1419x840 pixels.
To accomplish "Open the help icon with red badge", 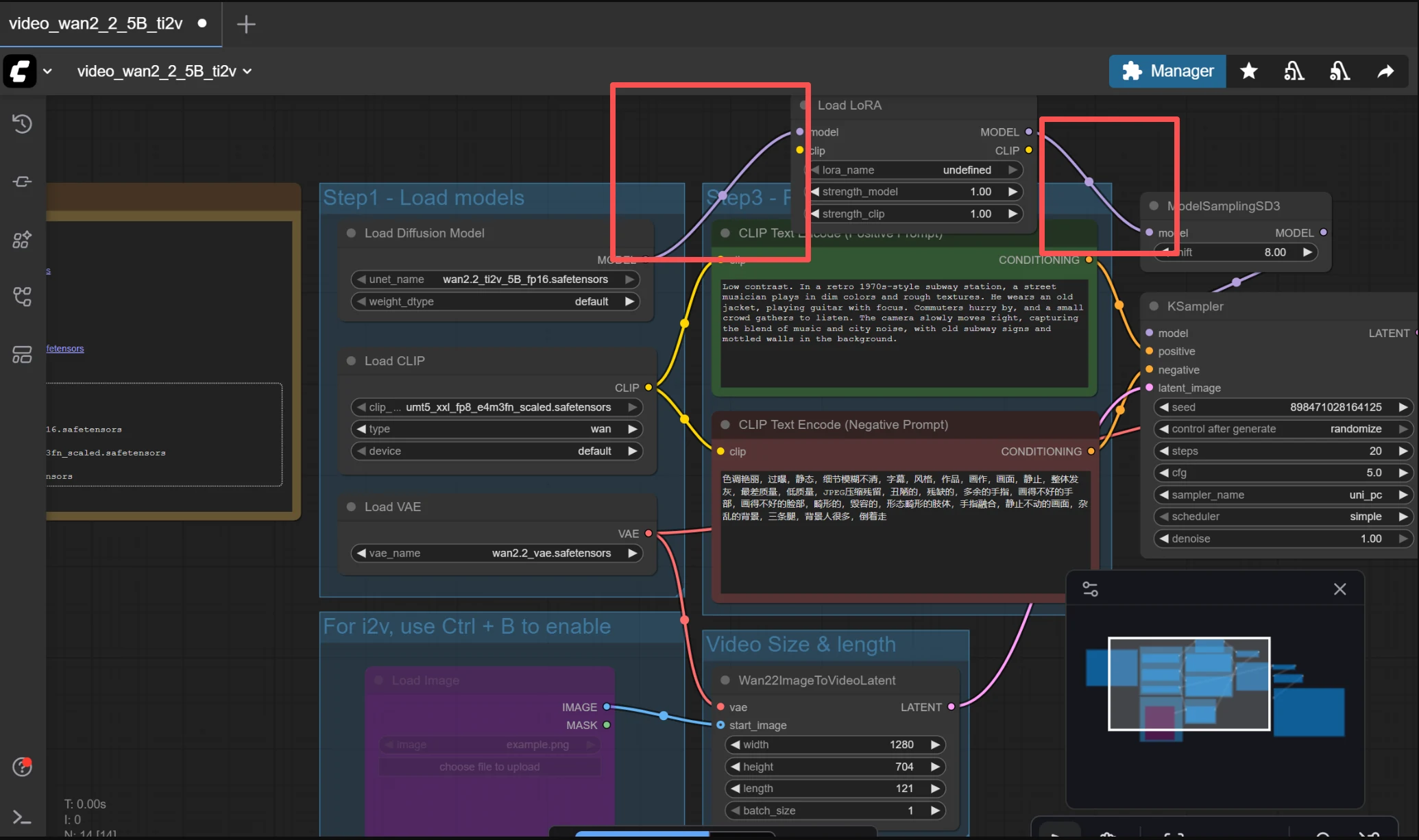I will (x=23, y=767).
